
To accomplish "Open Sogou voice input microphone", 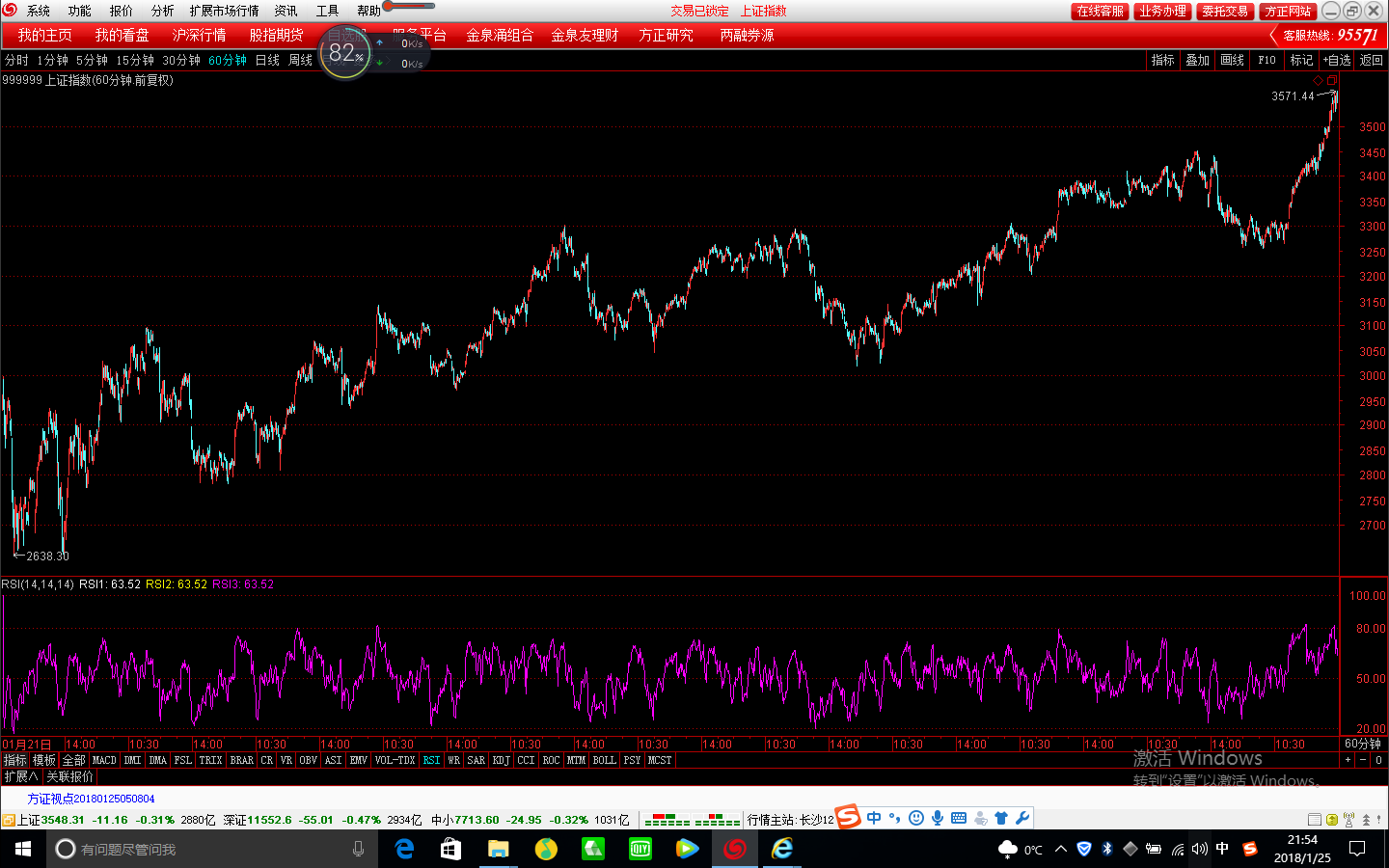I will (937, 818).
